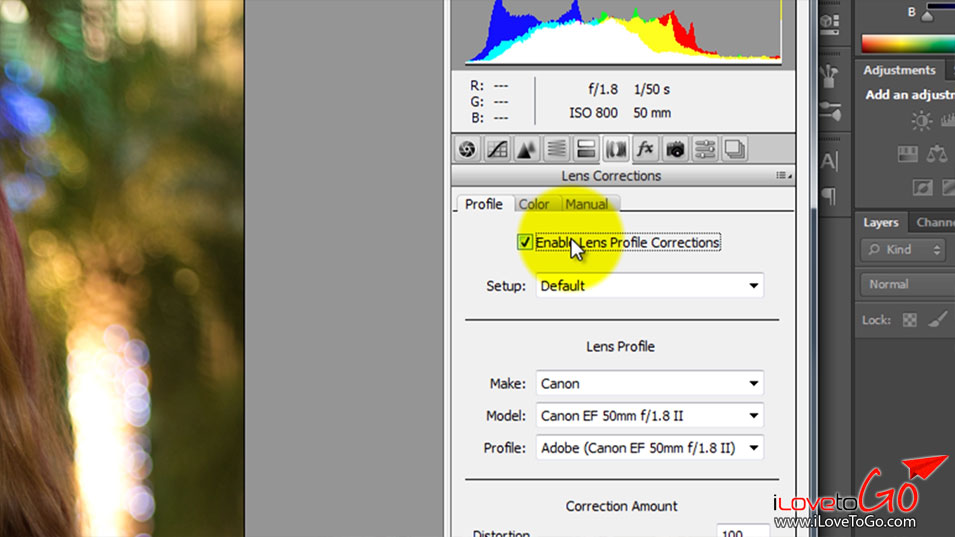Open Photoshop's Brush Presets jar icon

pyautogui.click(x=829, y=75)
